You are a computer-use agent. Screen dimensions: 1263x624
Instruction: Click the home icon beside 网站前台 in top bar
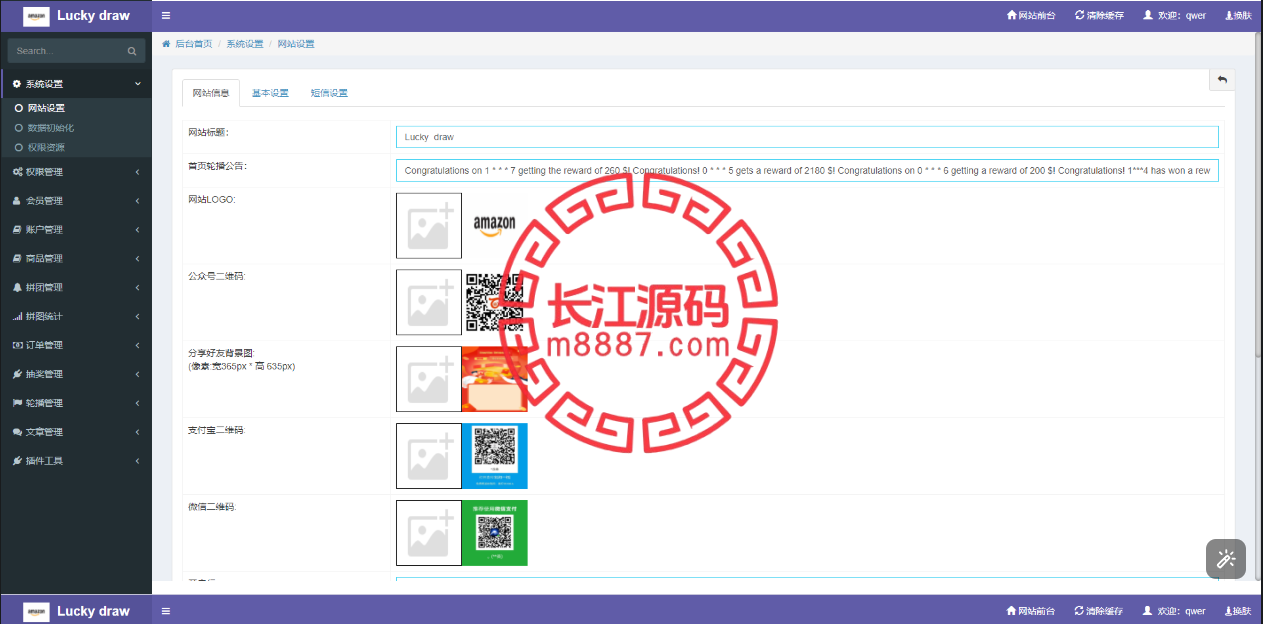(1011, 16)
